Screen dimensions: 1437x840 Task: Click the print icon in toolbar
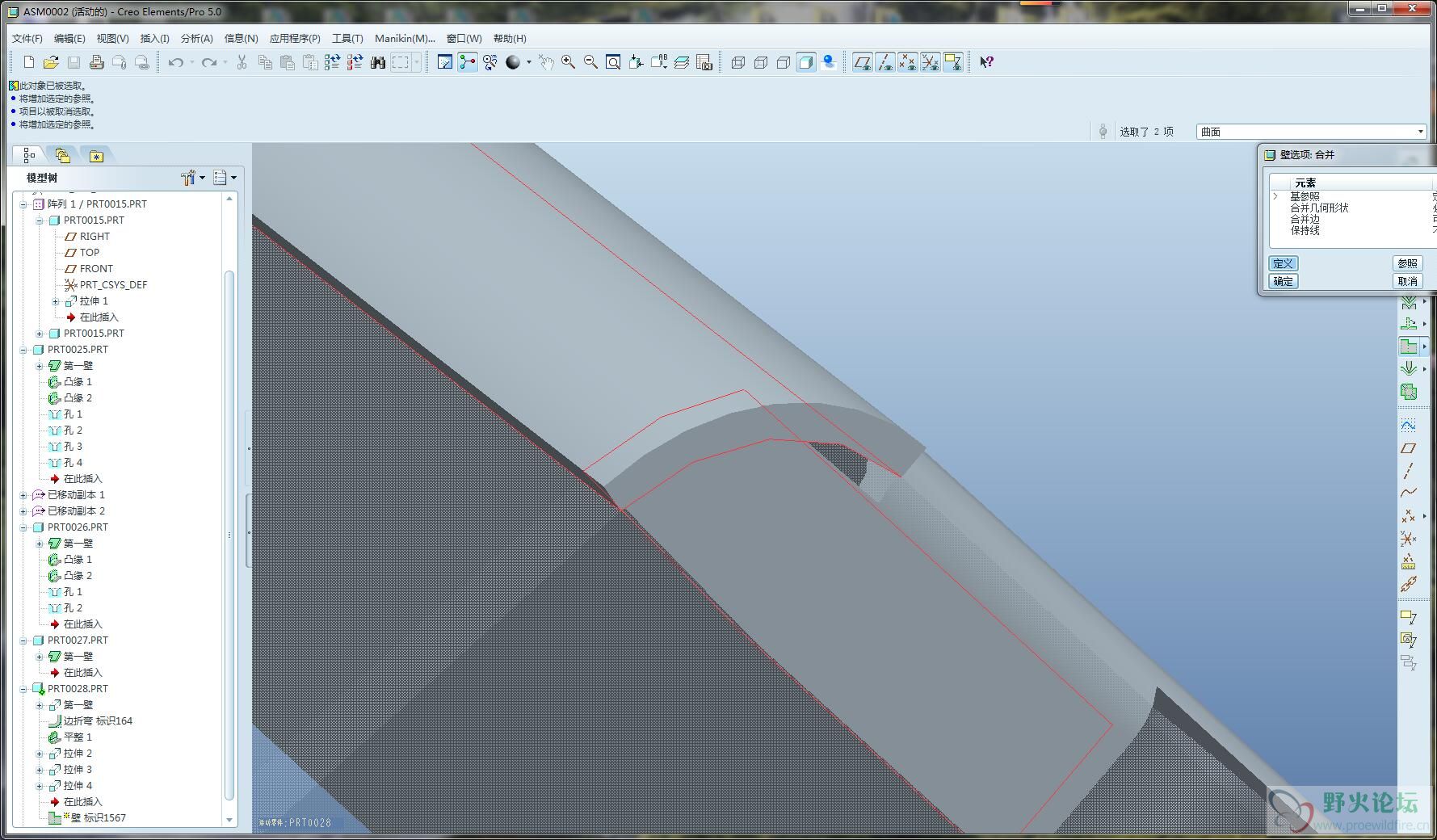(97, 62)
